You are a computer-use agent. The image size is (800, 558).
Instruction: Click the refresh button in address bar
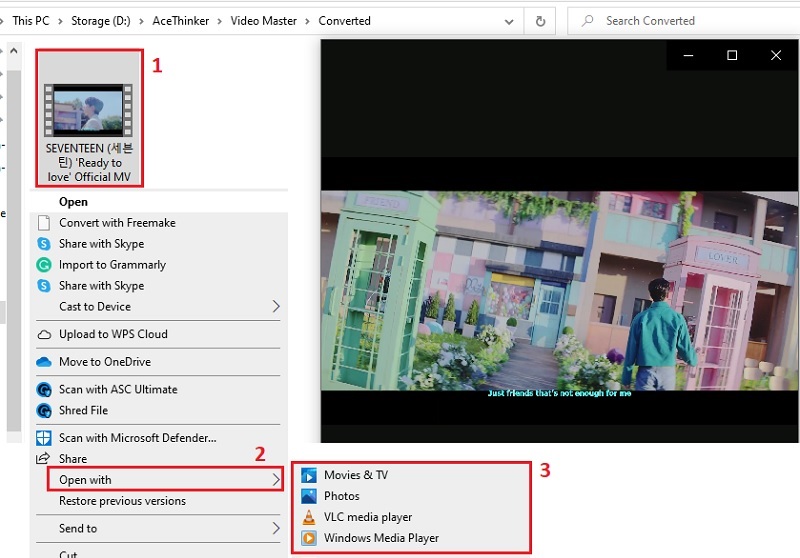click(540, 21)
